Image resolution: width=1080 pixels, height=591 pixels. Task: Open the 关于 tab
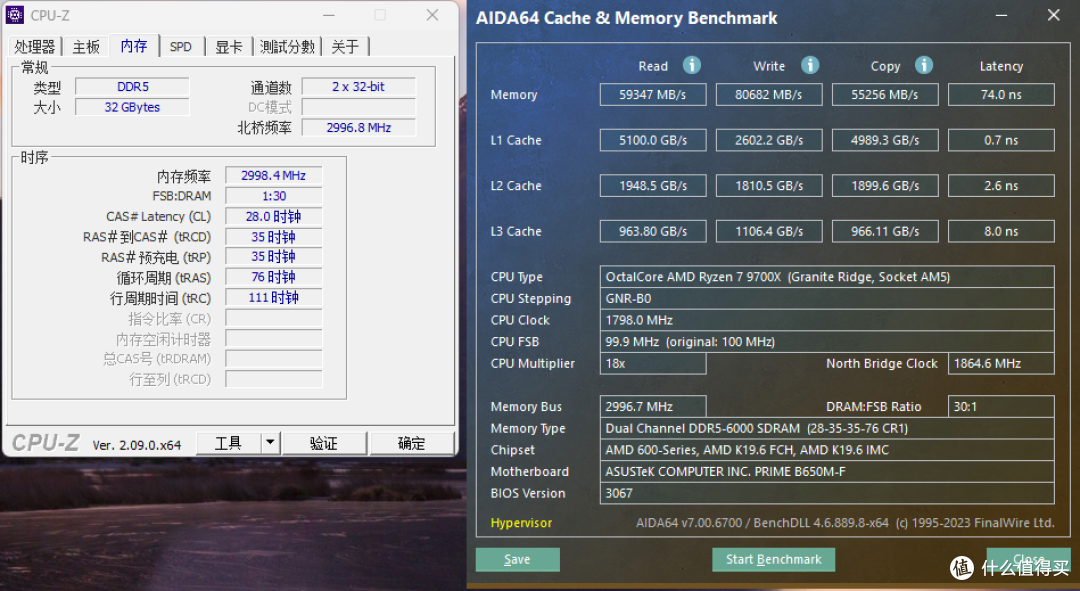pos(345,47)
